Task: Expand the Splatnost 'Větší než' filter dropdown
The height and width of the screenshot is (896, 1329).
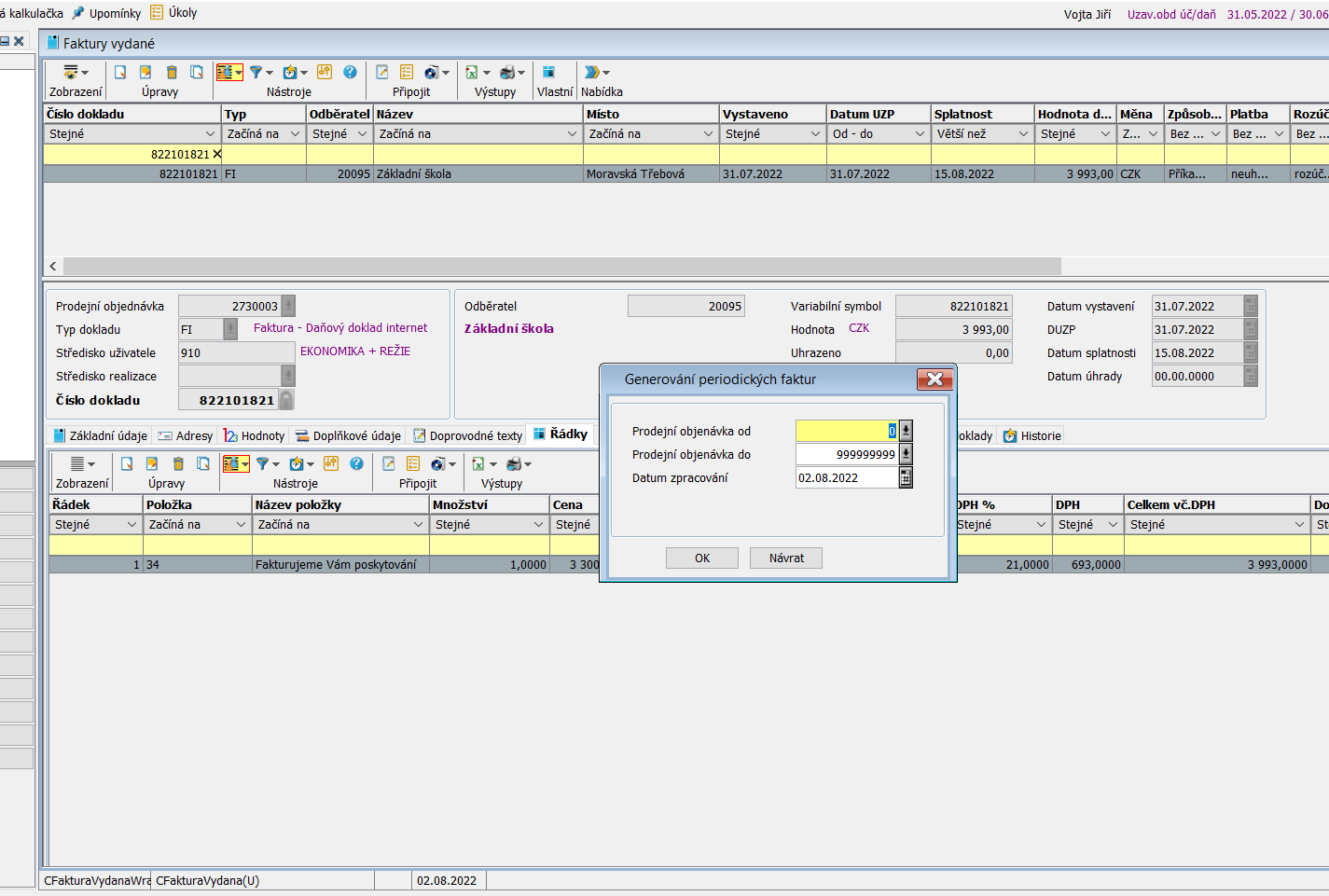Action: click(1023, 134)
